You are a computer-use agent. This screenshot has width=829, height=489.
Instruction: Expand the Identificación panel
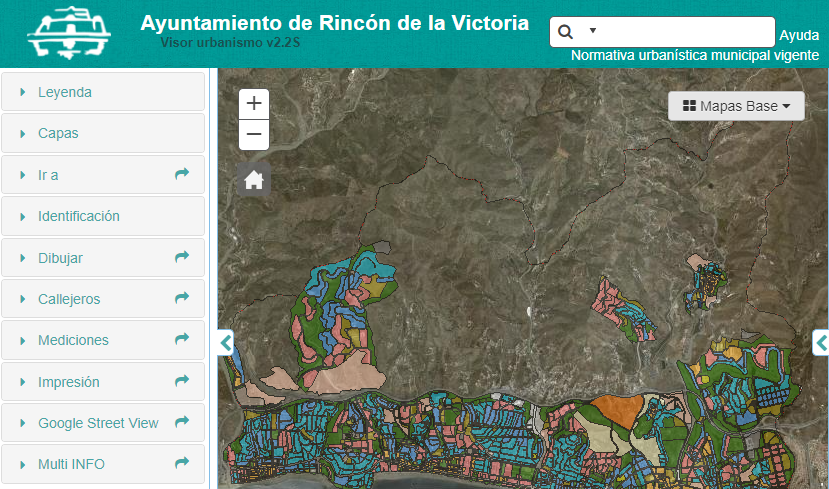point(103,216)
